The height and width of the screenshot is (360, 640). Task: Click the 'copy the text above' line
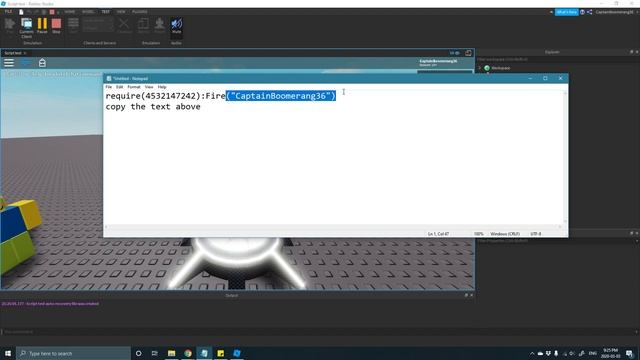point(153,107)
